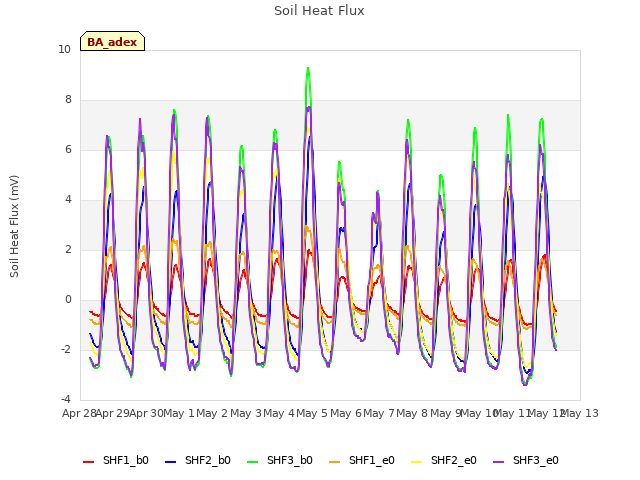
Task: Click the orange SHF1_e0 legend color marker
Action: coord(335,462)
